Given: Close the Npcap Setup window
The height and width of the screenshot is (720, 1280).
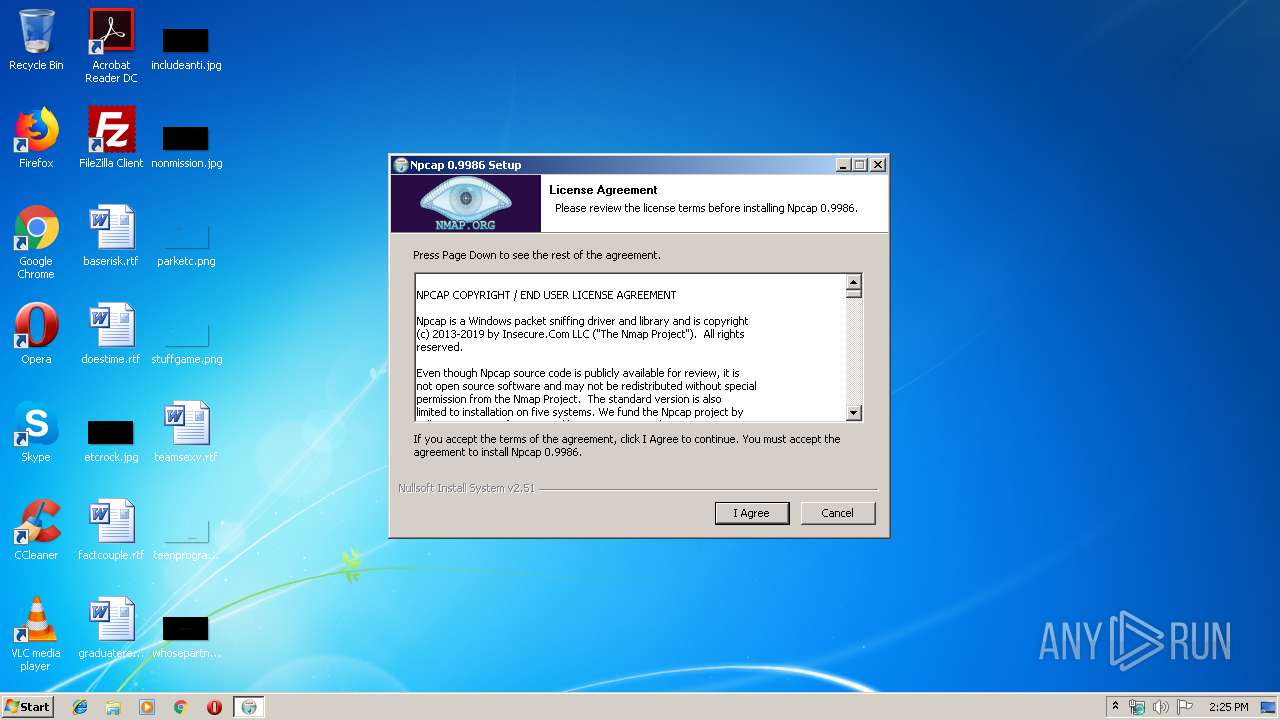Looking at the screenshot, I should click(878, 165).
